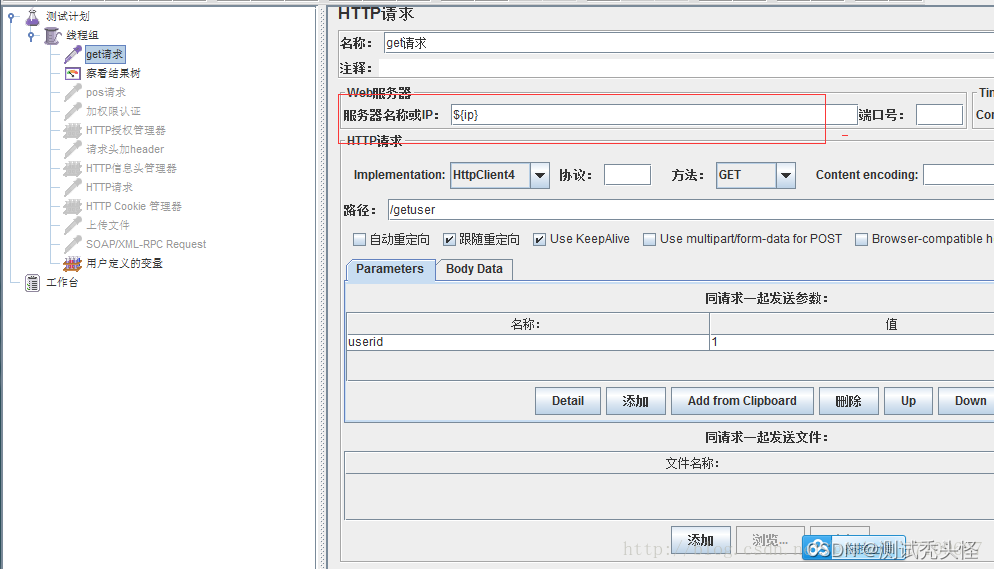Click the 测试计划 flask icon
994x569 pixels.
pos(32,17)
